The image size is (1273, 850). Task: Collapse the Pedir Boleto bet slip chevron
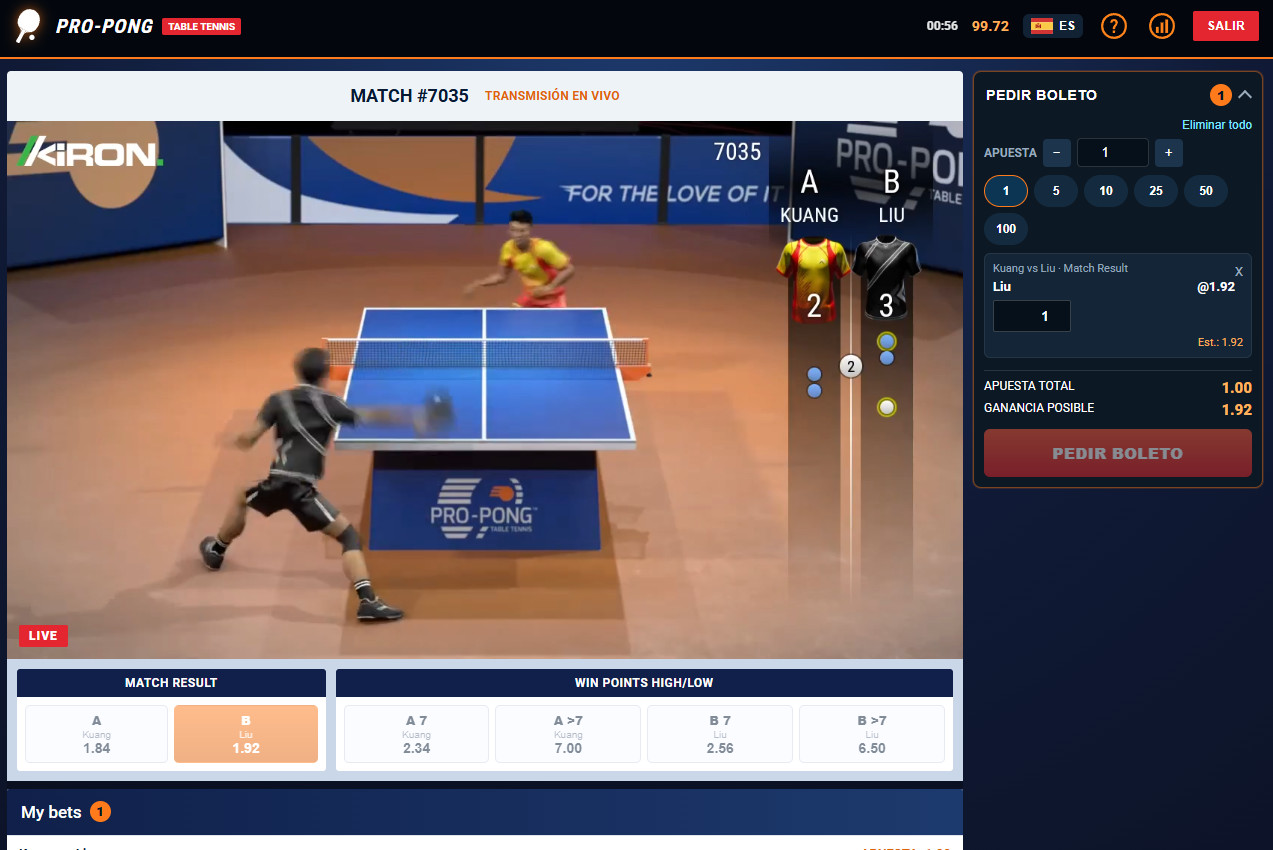(1245, 95)
